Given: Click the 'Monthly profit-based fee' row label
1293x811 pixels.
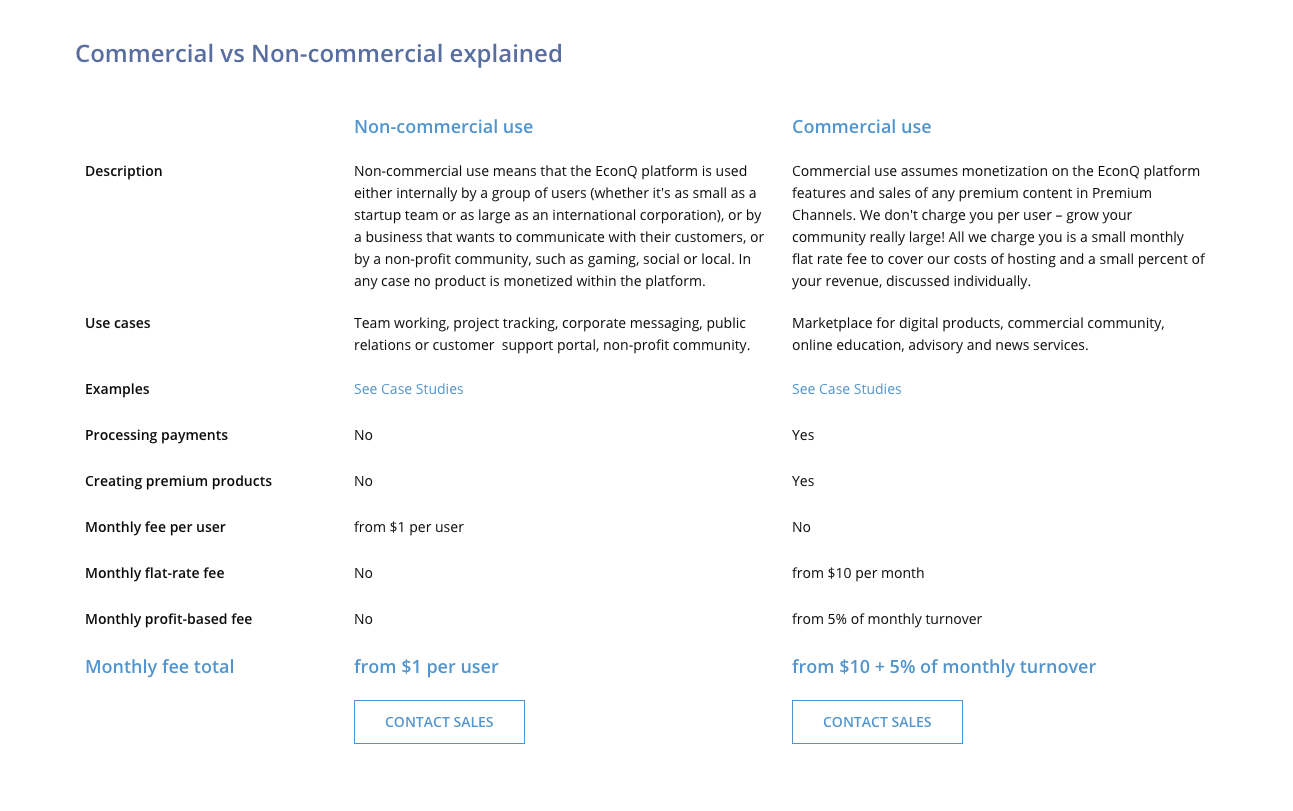Looking at the screenshot, I should coord(168,619).
